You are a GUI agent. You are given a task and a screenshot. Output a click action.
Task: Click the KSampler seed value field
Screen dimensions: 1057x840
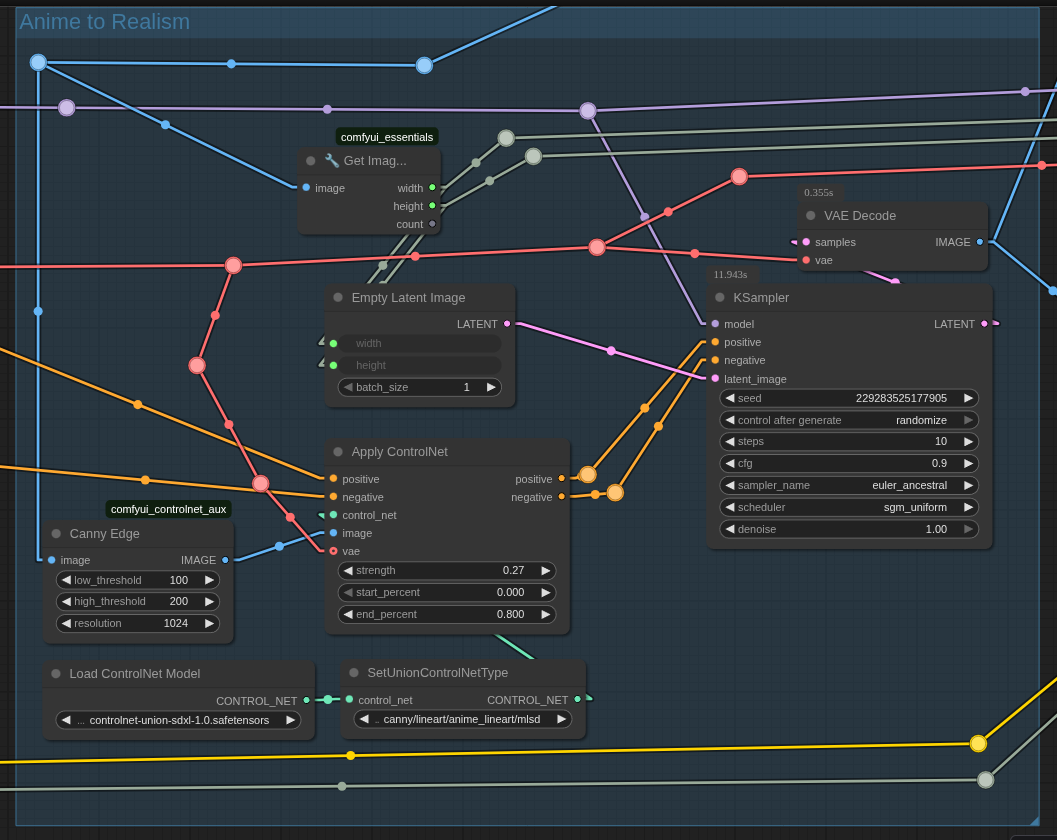click(848, 398)
